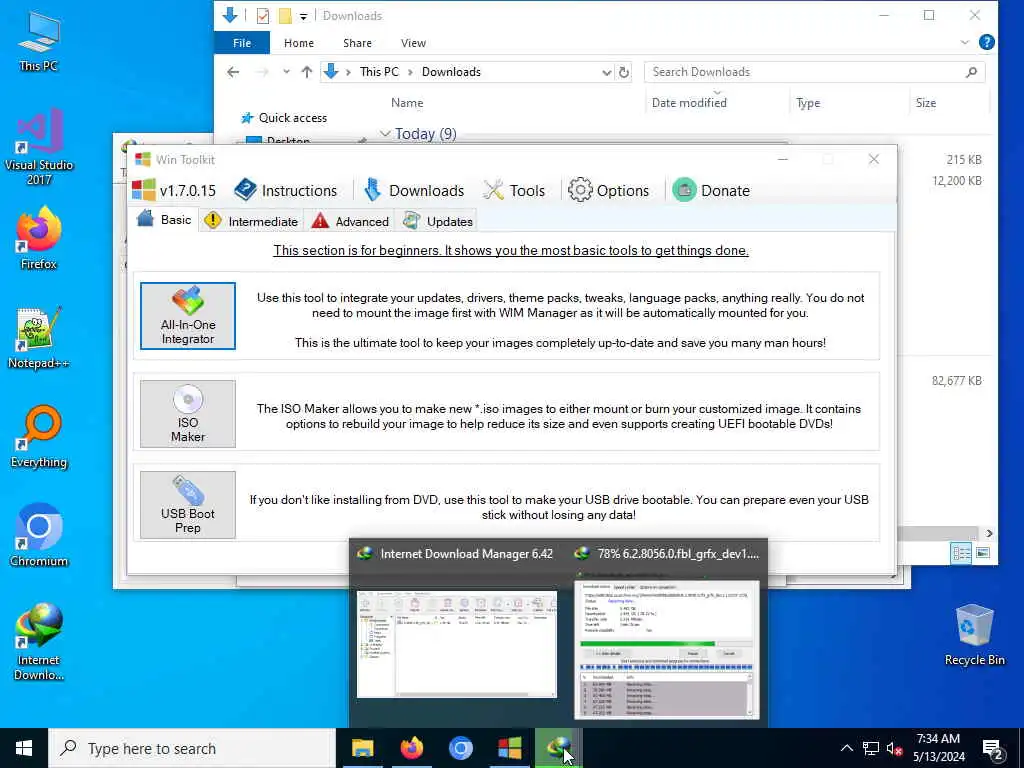Screen dimensions: 1024x768
Task: Click This PC in the address breadcrumb
Action: 379,72
